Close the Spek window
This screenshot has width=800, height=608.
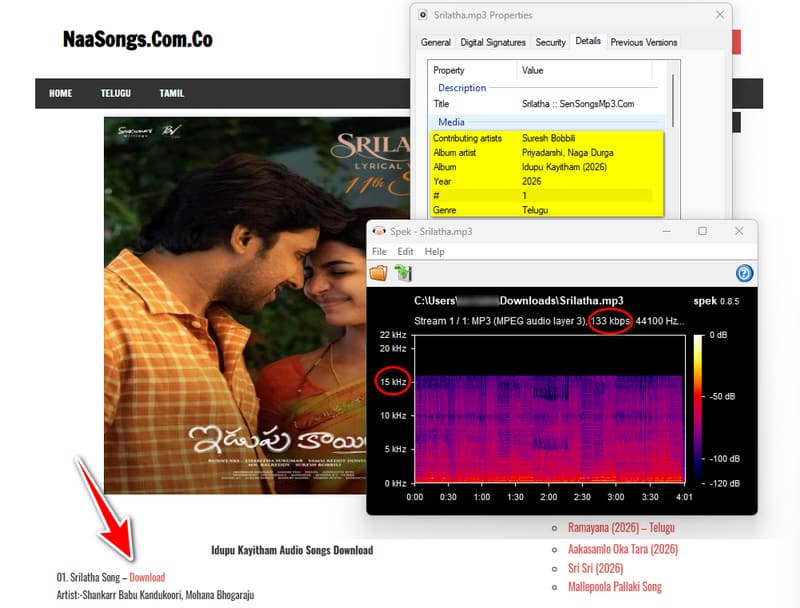739,231
